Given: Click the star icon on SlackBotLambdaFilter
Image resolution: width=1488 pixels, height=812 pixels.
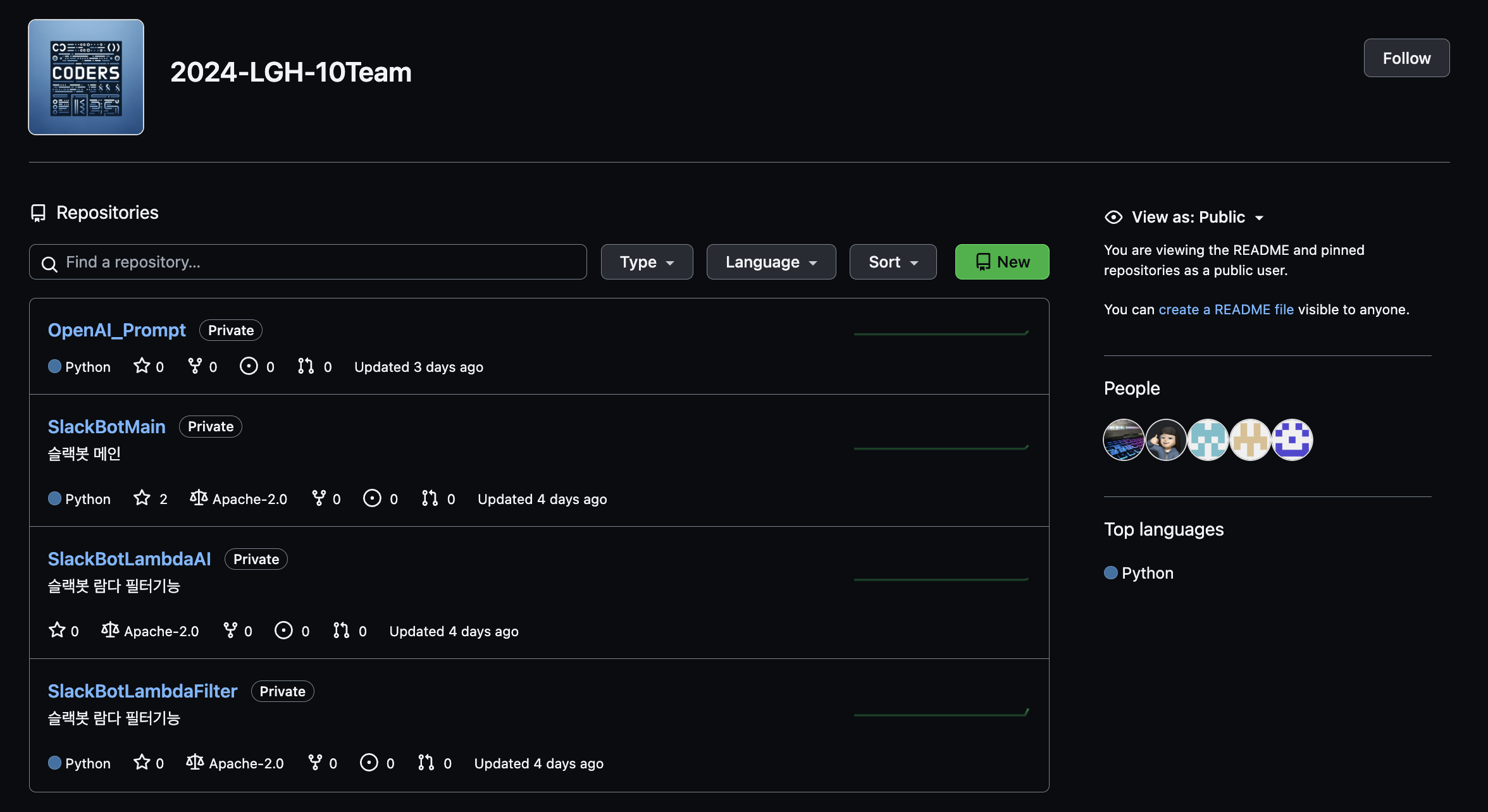Looking at the screenshot, I should (142, 763).
